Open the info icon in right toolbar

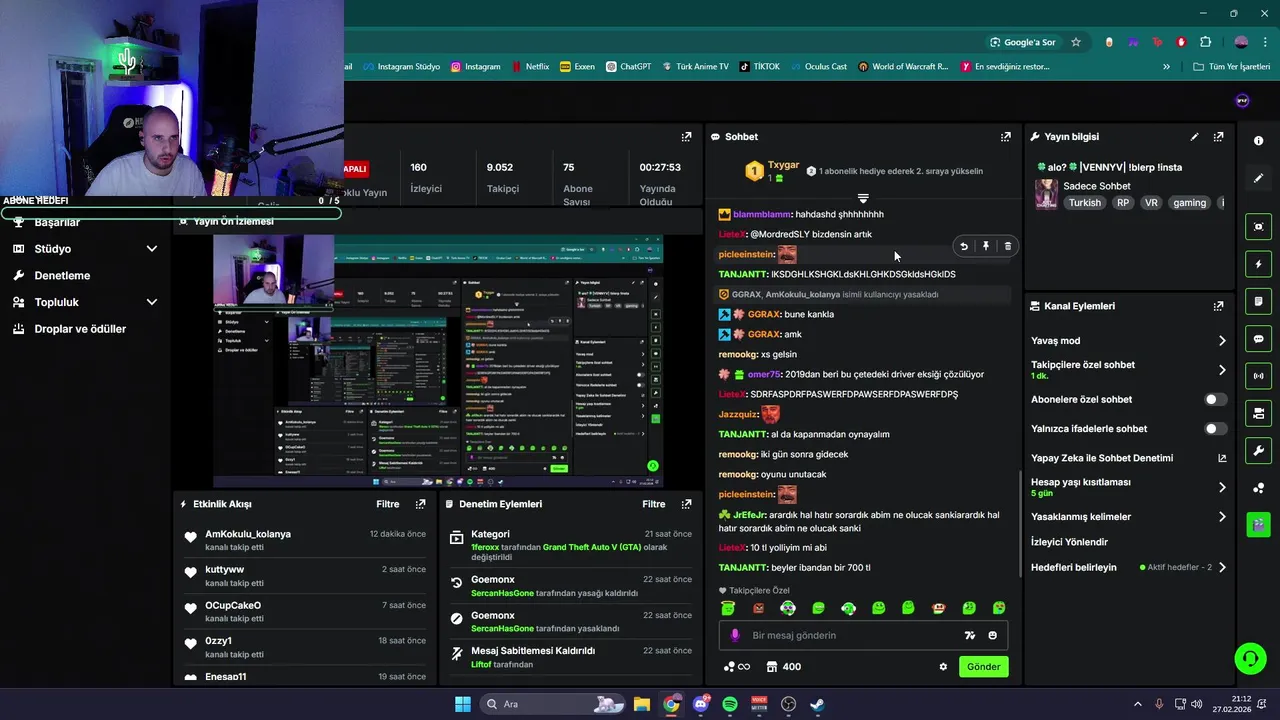[1258, 141]
